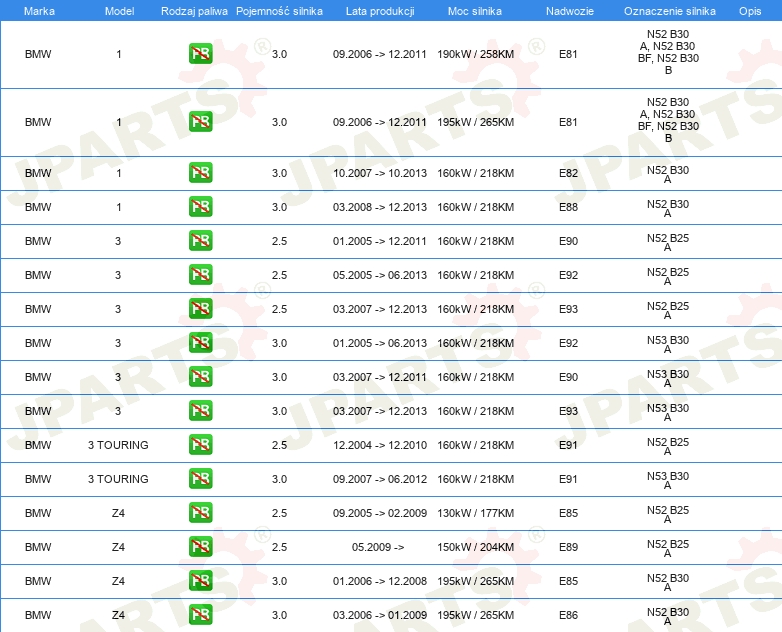Image resolution: width=782 pixels, height=632 pixels.
Task: Click fuel icon in E93 3.0 row
Action: coord(200,411)
